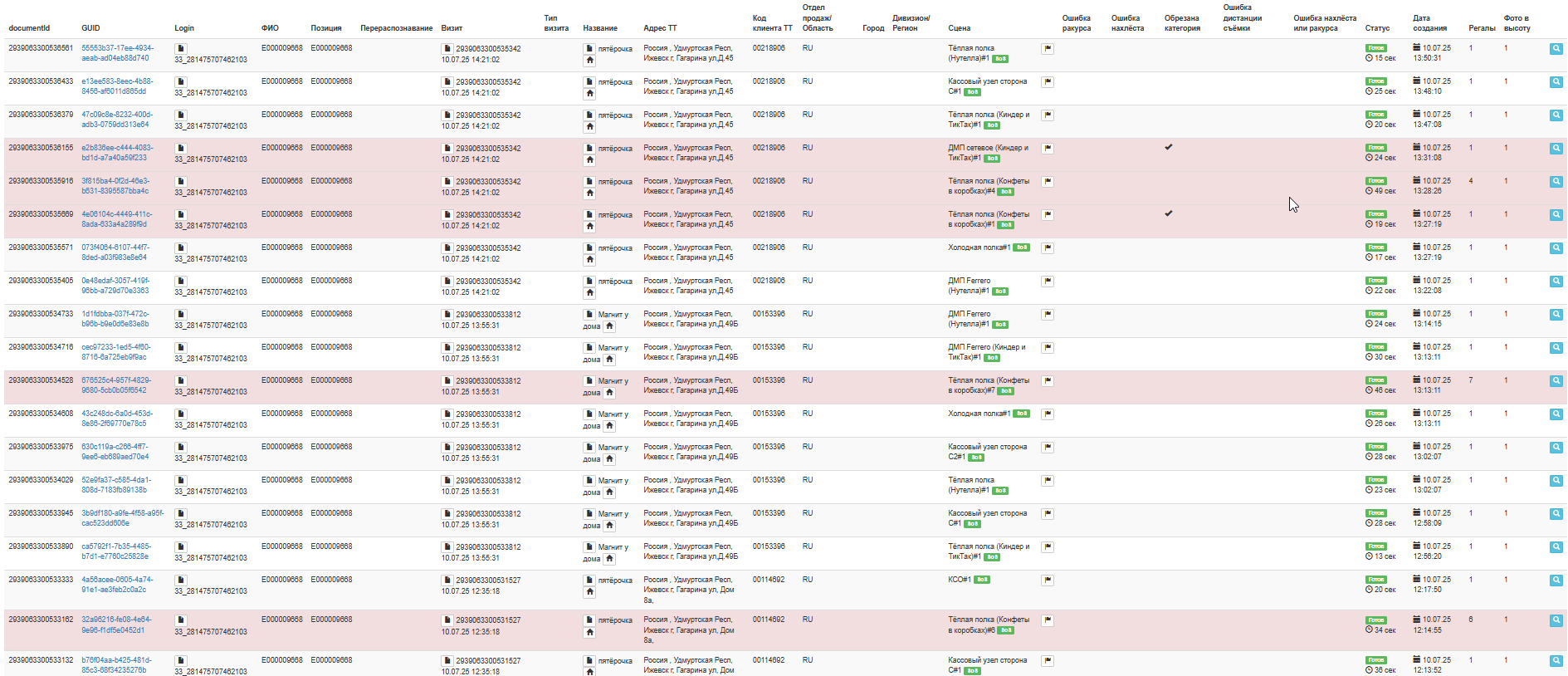Click the Дата создания column header

1429,23
